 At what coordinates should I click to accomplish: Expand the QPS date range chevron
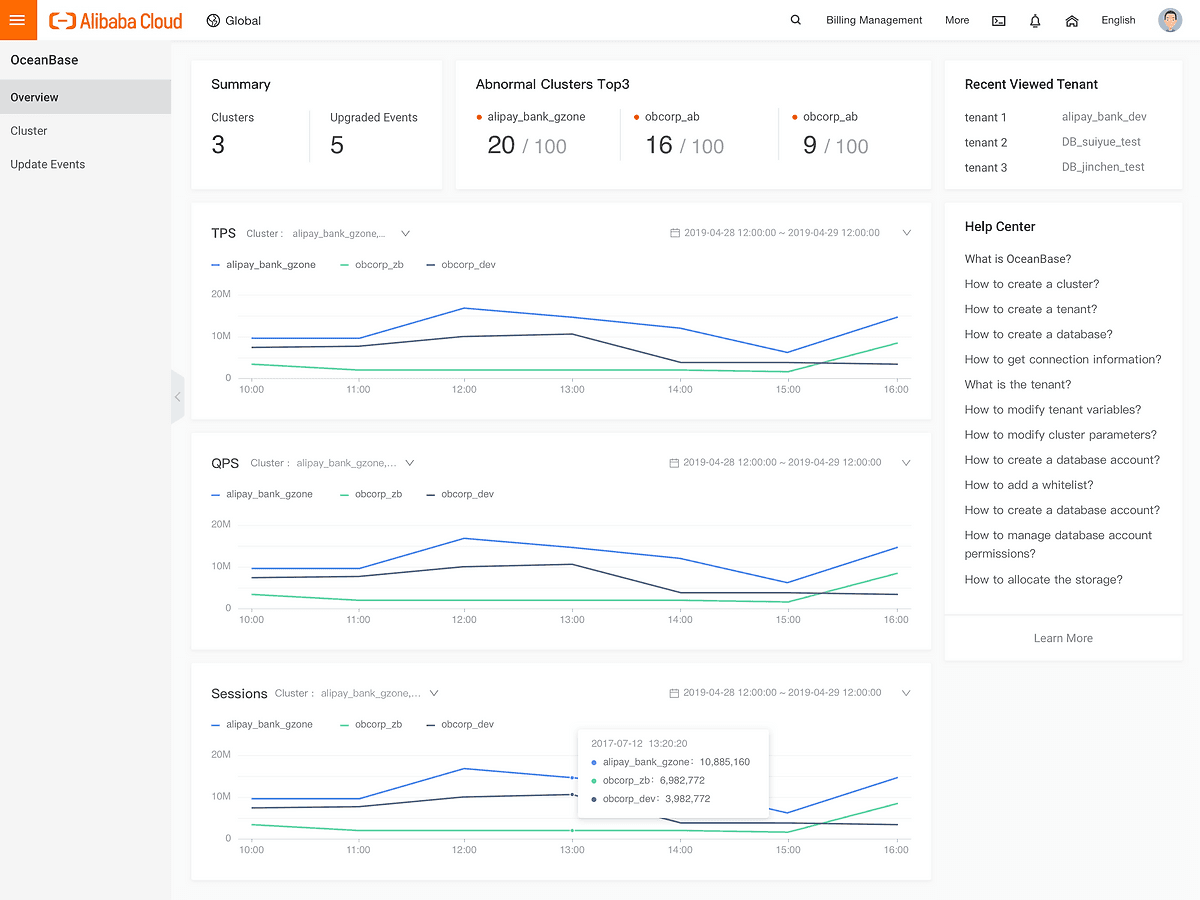tap(907, 463)
